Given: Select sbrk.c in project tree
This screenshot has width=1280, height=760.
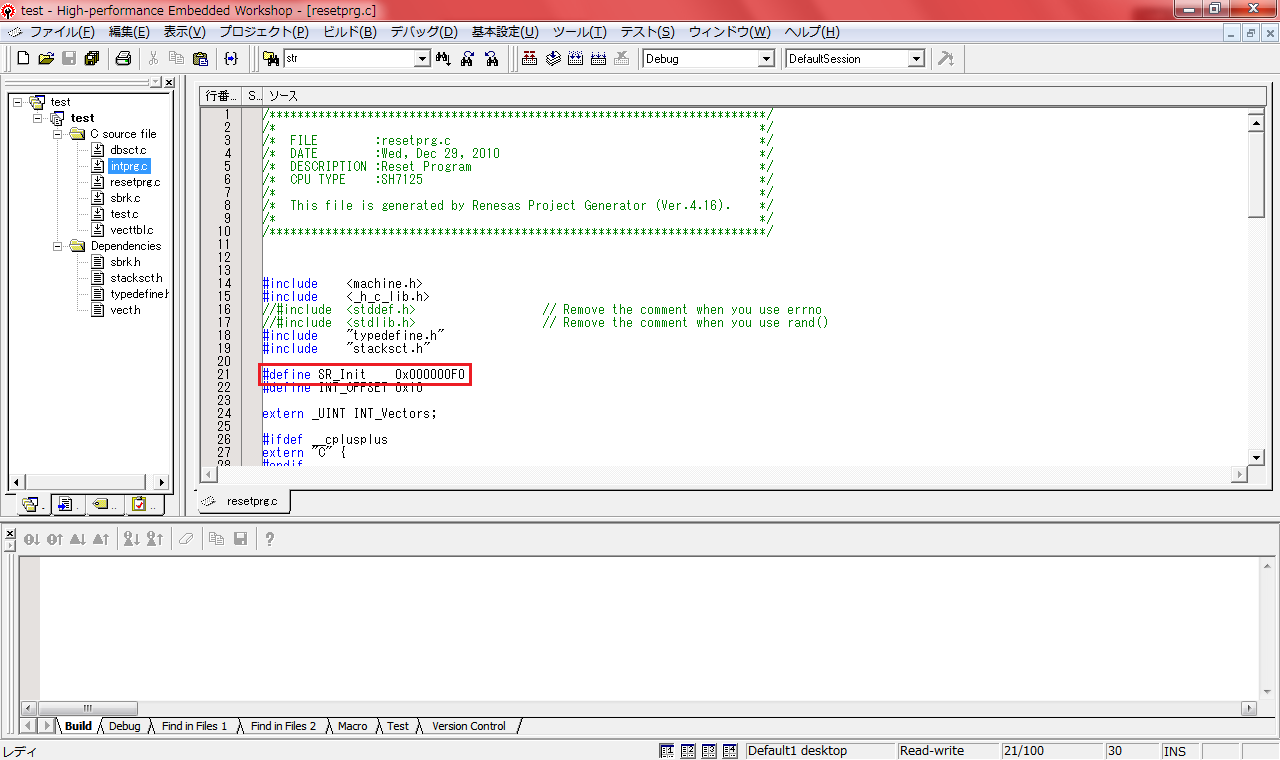Looking at the screenshot, I should [x=125, y=198].
